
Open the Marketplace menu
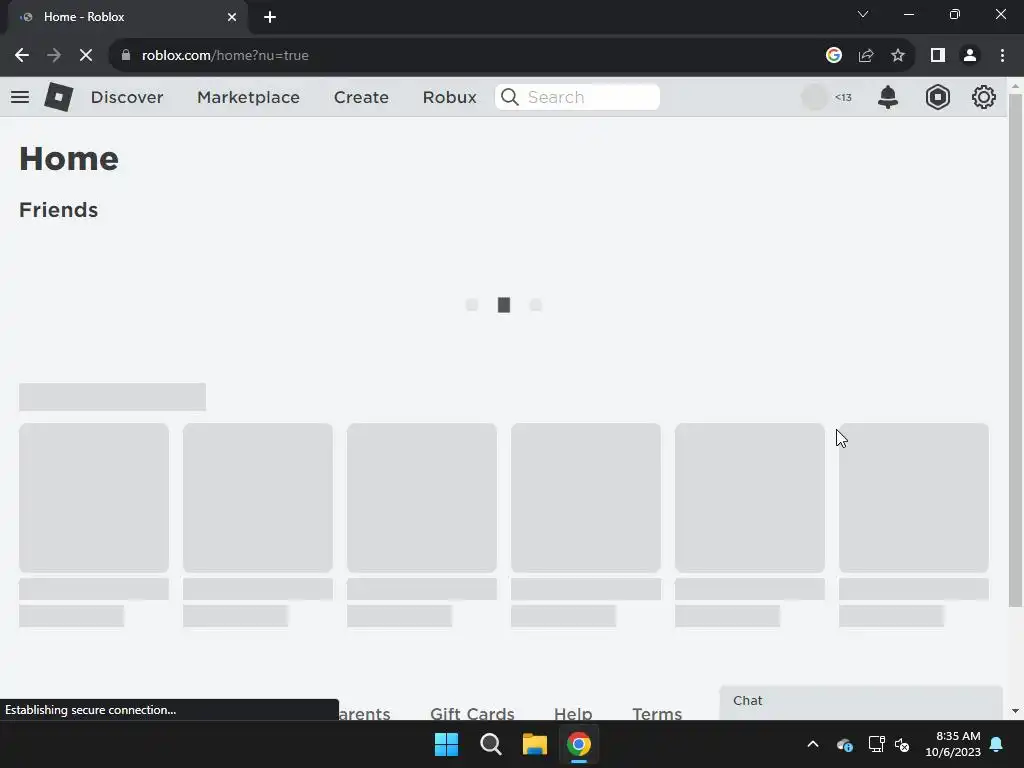tap(248, 97)
